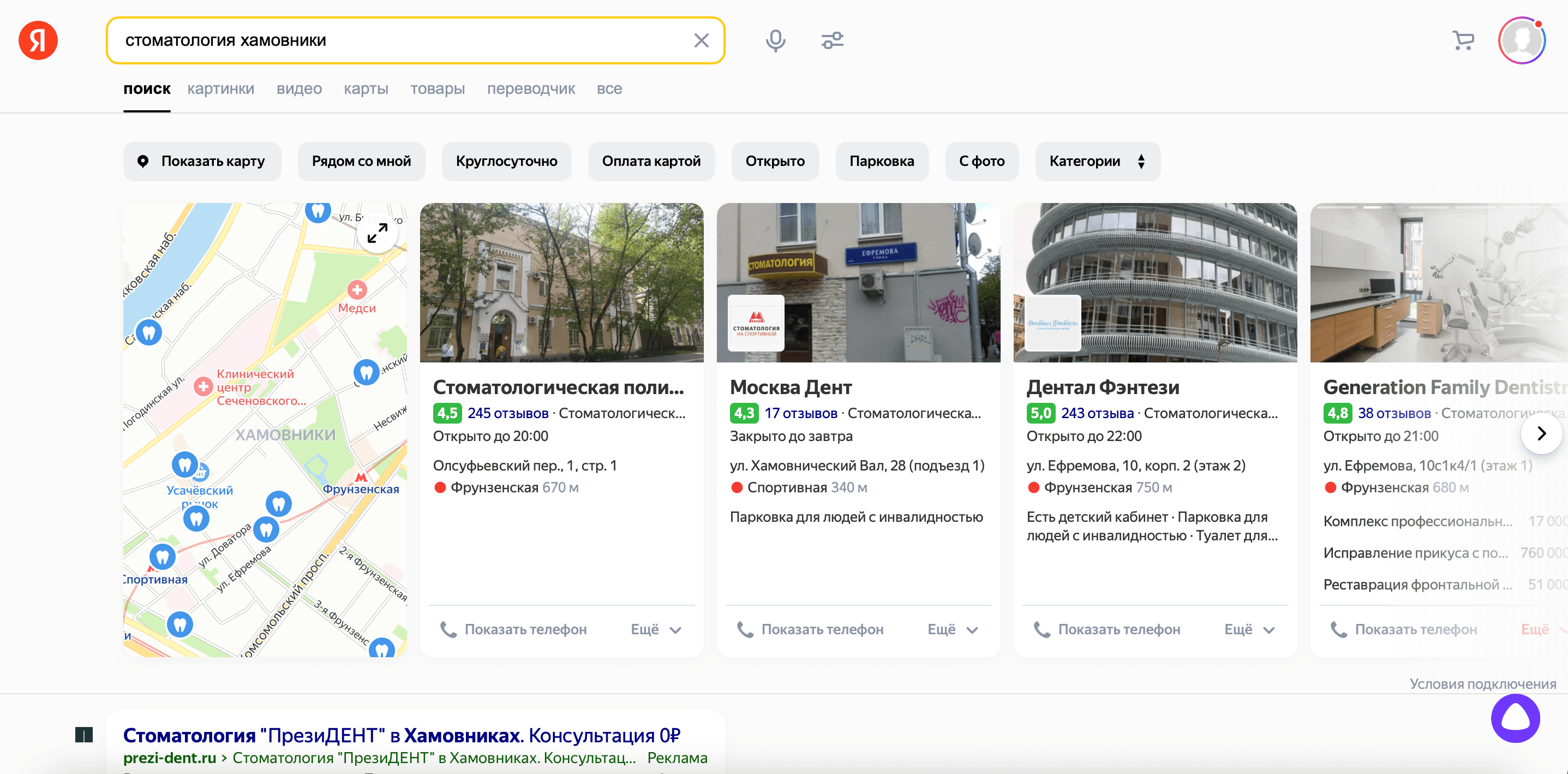
Task: Open Москва Дент storefront photo
Action: (x=858, y=283)
